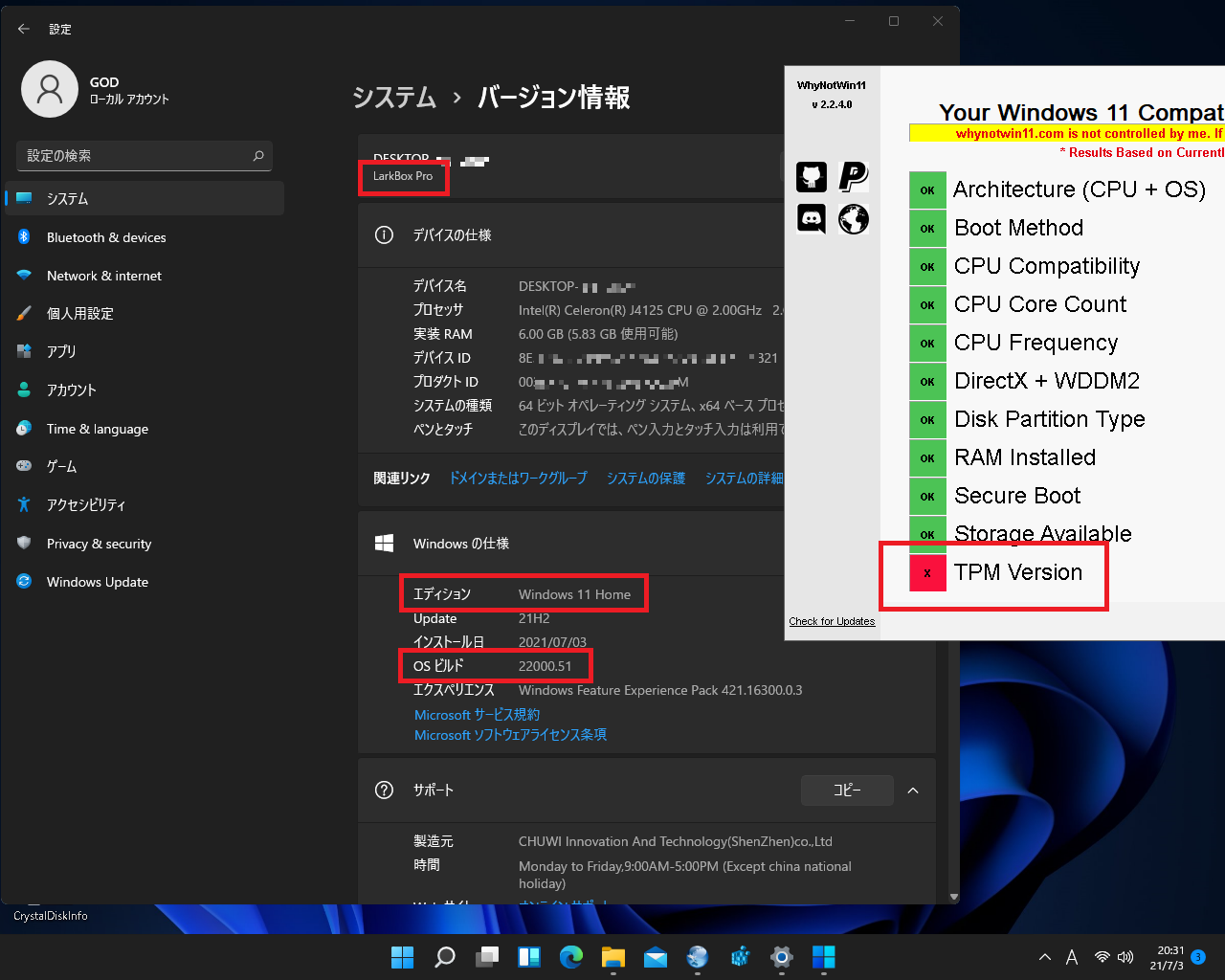Open the ドメインまたはワークグループ link
This screenshot has width=1225, height=980.
coord(519,478)
